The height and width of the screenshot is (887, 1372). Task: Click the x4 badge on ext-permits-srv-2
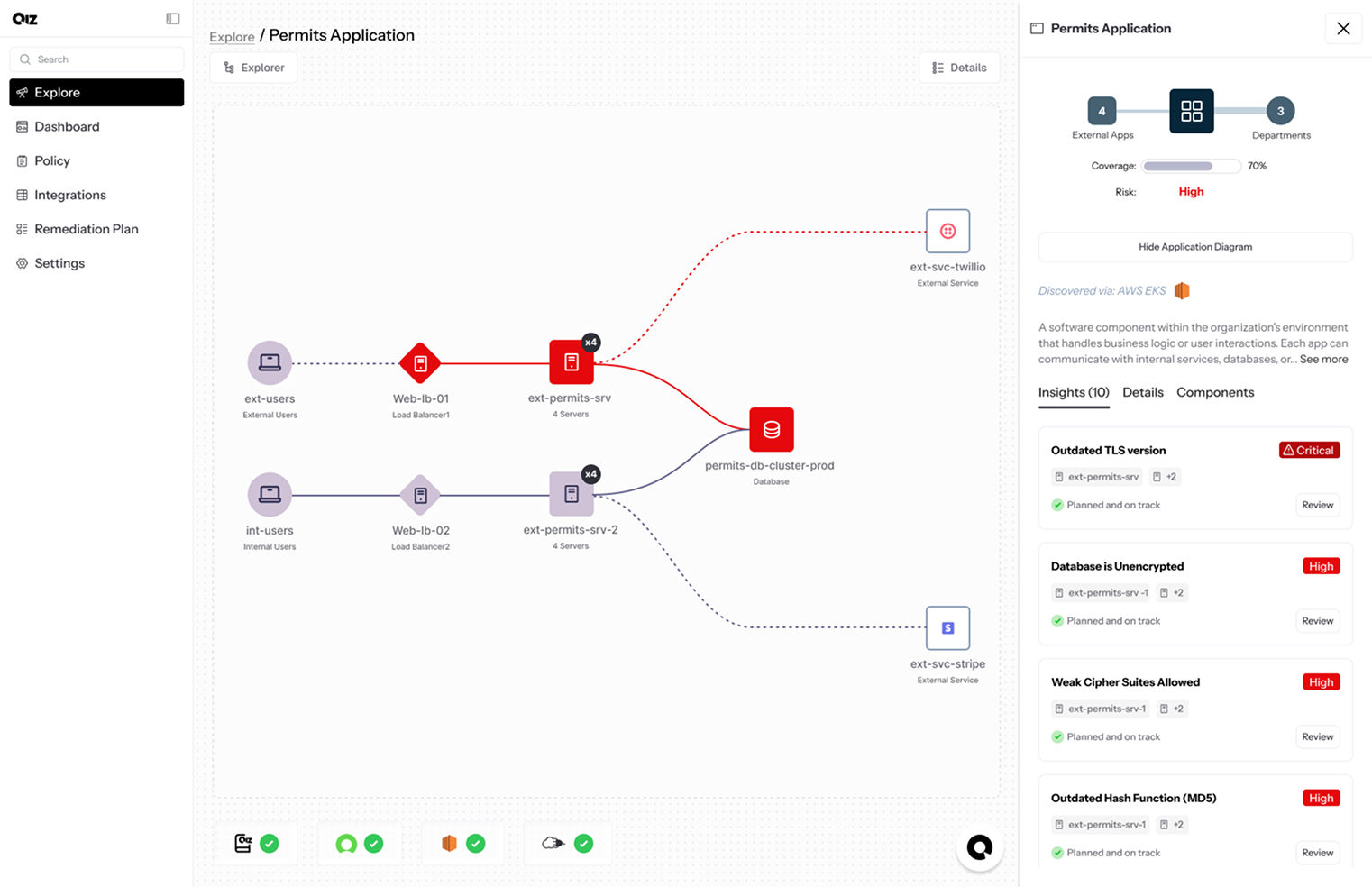[x=590, y=474]
